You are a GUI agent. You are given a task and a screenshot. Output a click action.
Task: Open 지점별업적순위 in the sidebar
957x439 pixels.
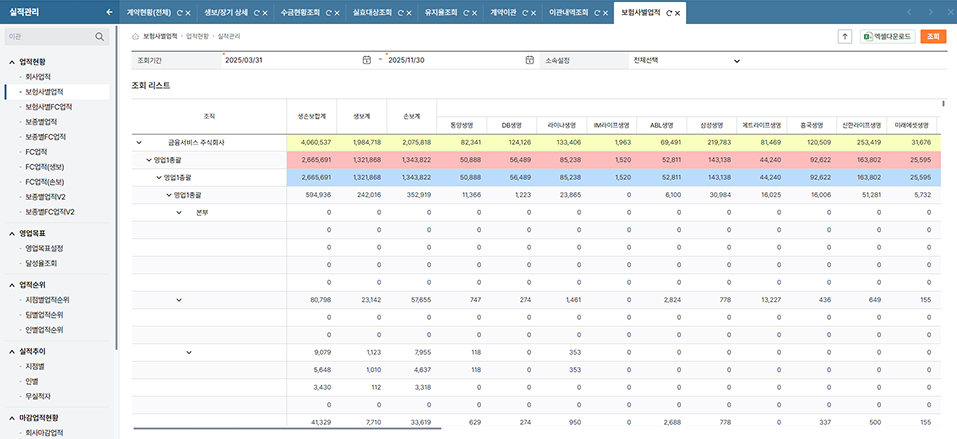[46, 299]
